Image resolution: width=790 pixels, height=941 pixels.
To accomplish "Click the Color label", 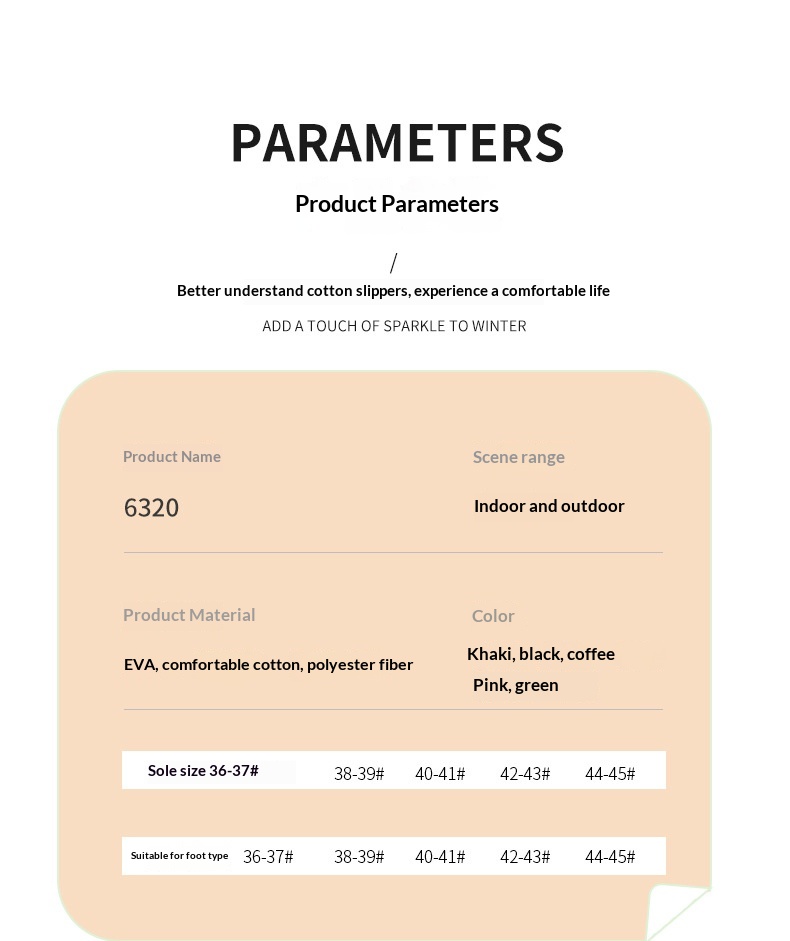I will pyautogui.click(x=493, y=616).
